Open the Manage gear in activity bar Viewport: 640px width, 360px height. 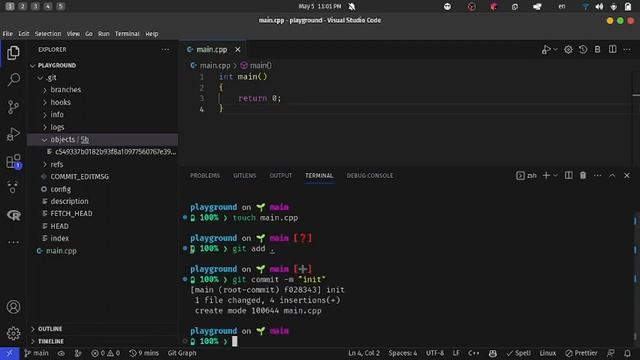pos(13,333)
